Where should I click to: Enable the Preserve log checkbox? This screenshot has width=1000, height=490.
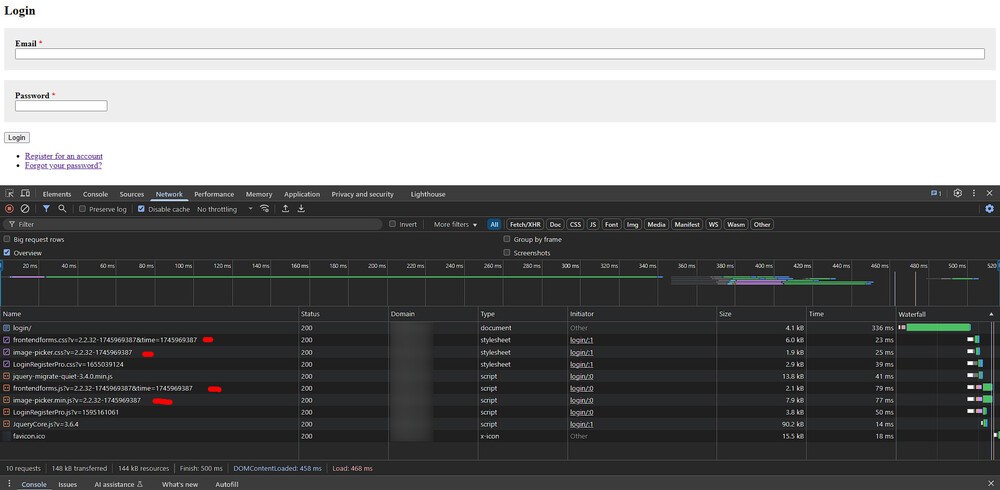click(x=83, y=209)
